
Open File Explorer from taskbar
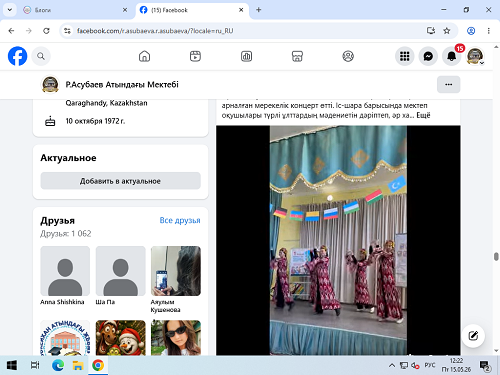pyautogui.click(x=78, y=365)
